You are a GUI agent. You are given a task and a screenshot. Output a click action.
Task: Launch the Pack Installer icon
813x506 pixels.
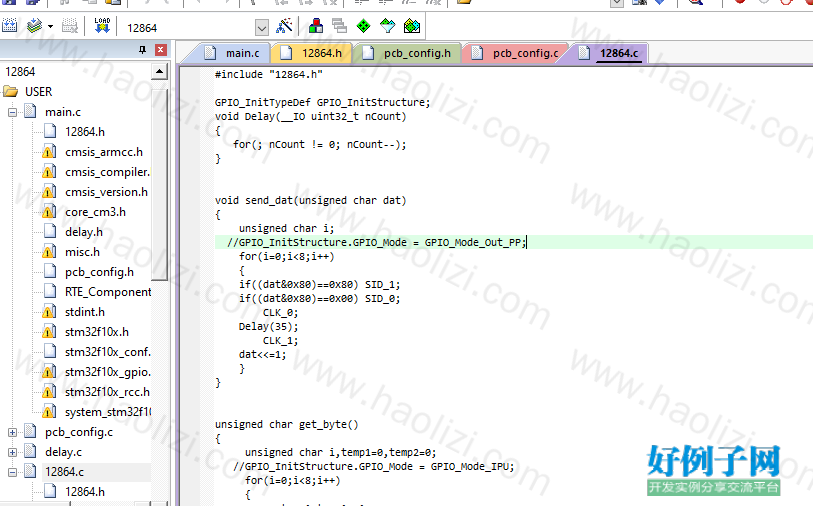coord(412,25)
